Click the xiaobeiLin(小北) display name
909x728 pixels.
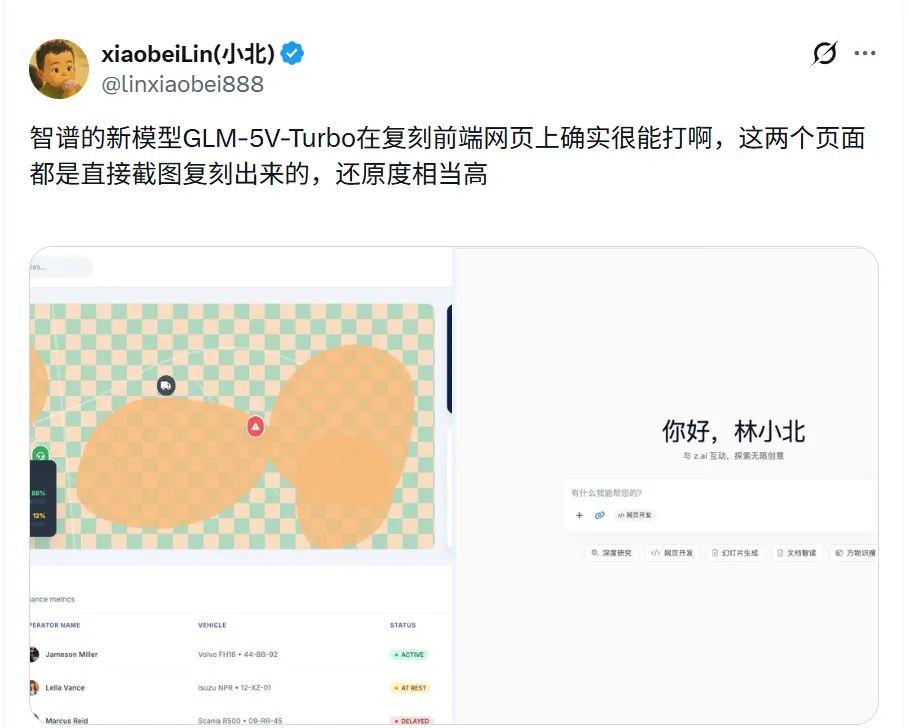tap(188, 54)
